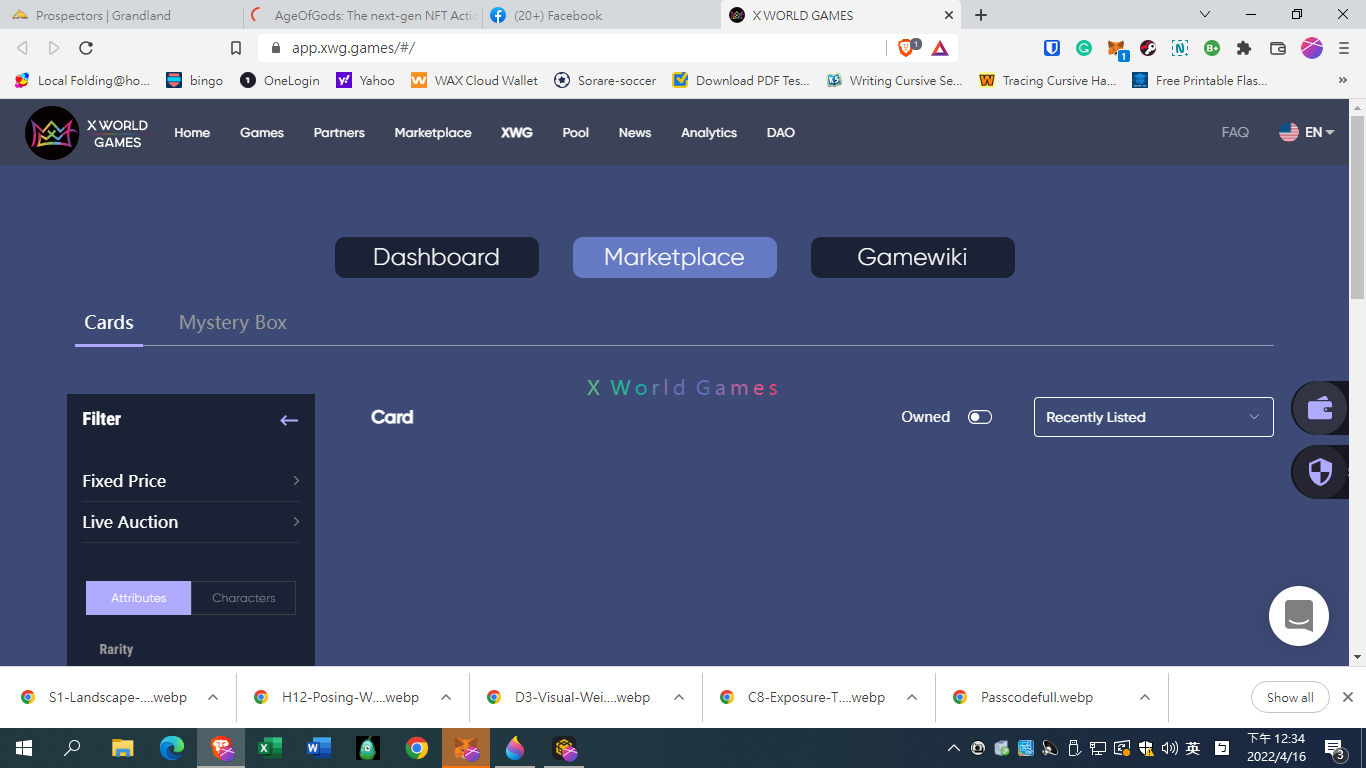Open a new browser tab
This screenshot has height=768, width=1366.
tap(981, 15)
